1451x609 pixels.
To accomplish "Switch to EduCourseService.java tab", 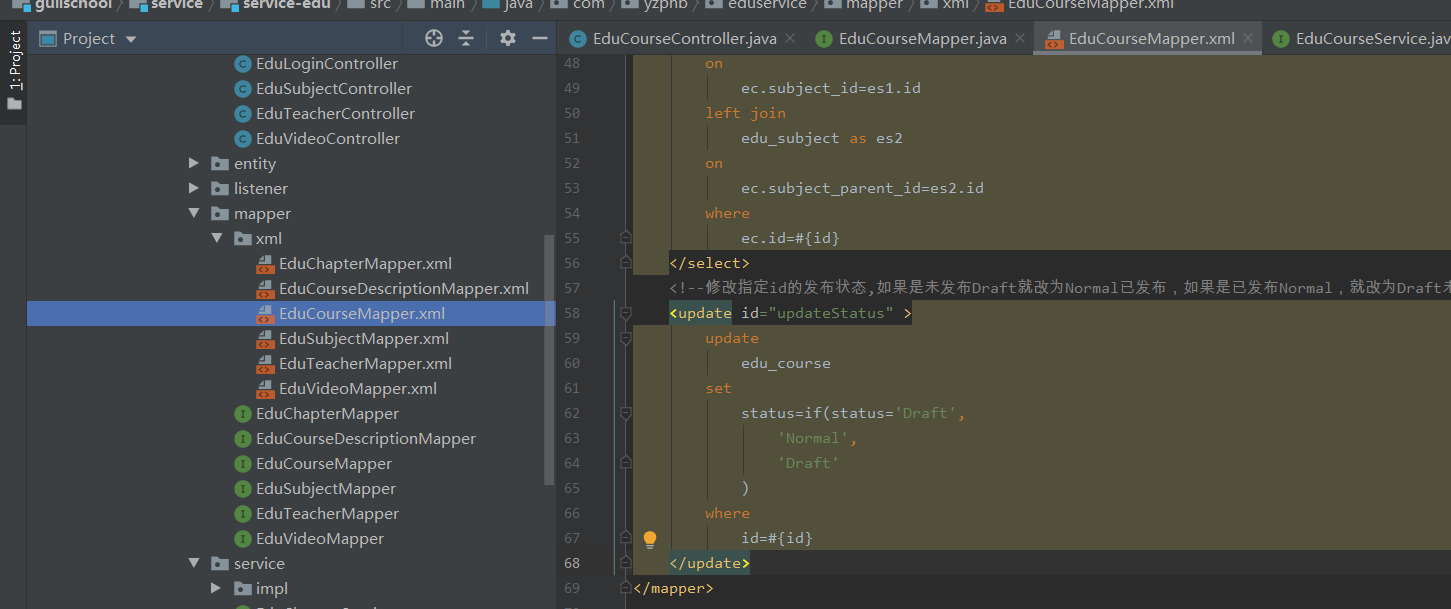I will [1361, 39].
